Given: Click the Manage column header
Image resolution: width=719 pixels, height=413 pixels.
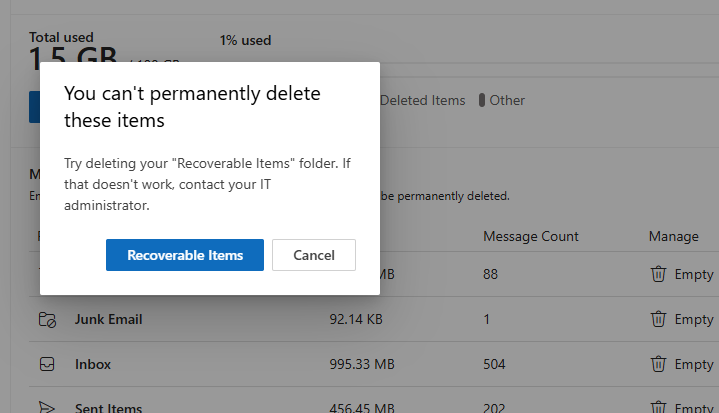Looking at the screenshot, I should point(673,237).
